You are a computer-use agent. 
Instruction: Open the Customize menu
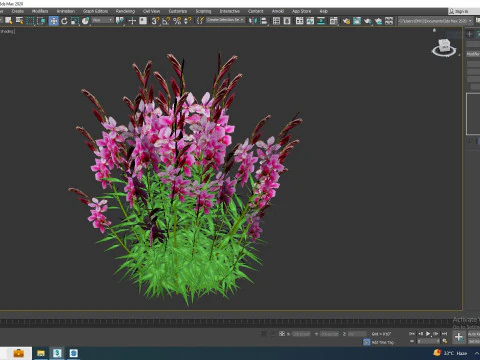(178, 11)
